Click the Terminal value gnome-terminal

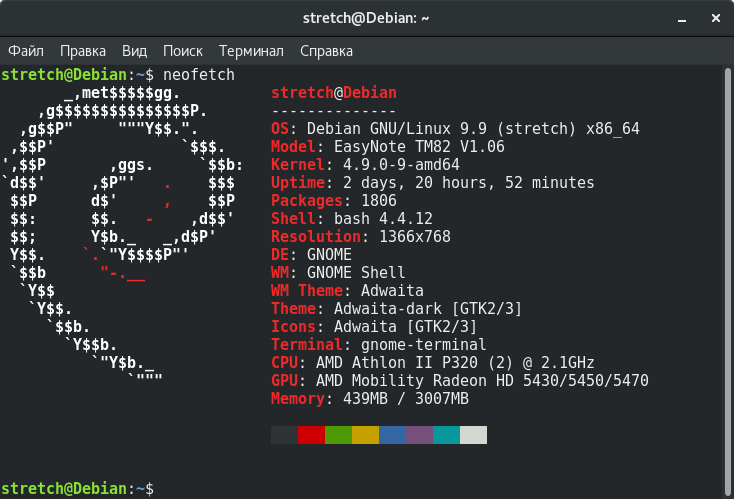[x=423, y=345]
